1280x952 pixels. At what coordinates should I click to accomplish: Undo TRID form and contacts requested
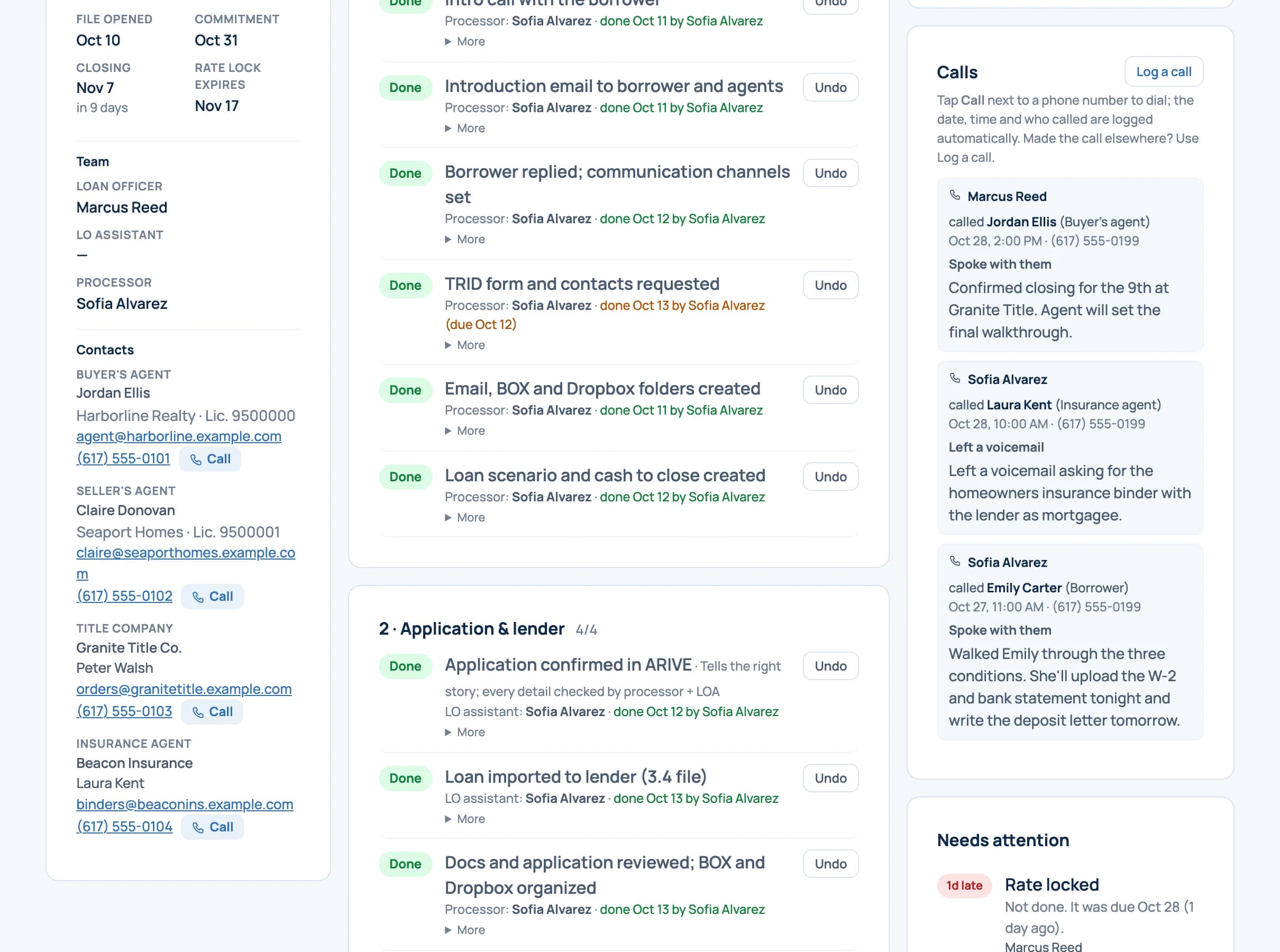(x=830, y=285)
